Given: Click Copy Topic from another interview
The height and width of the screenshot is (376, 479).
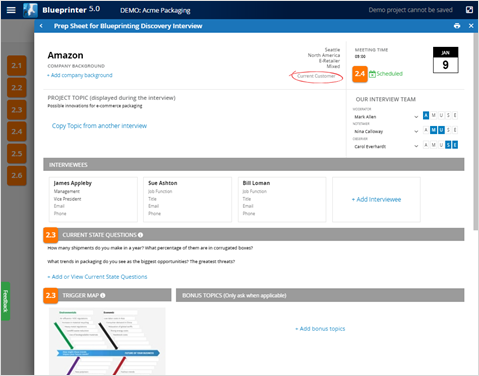Looking at the screenshot, I should [99, 126].
